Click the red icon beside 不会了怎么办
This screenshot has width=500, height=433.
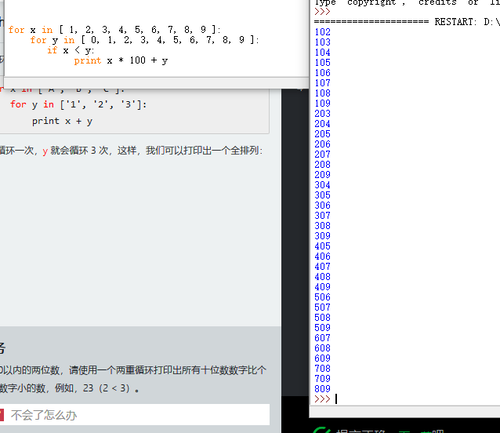coord(1,415)
